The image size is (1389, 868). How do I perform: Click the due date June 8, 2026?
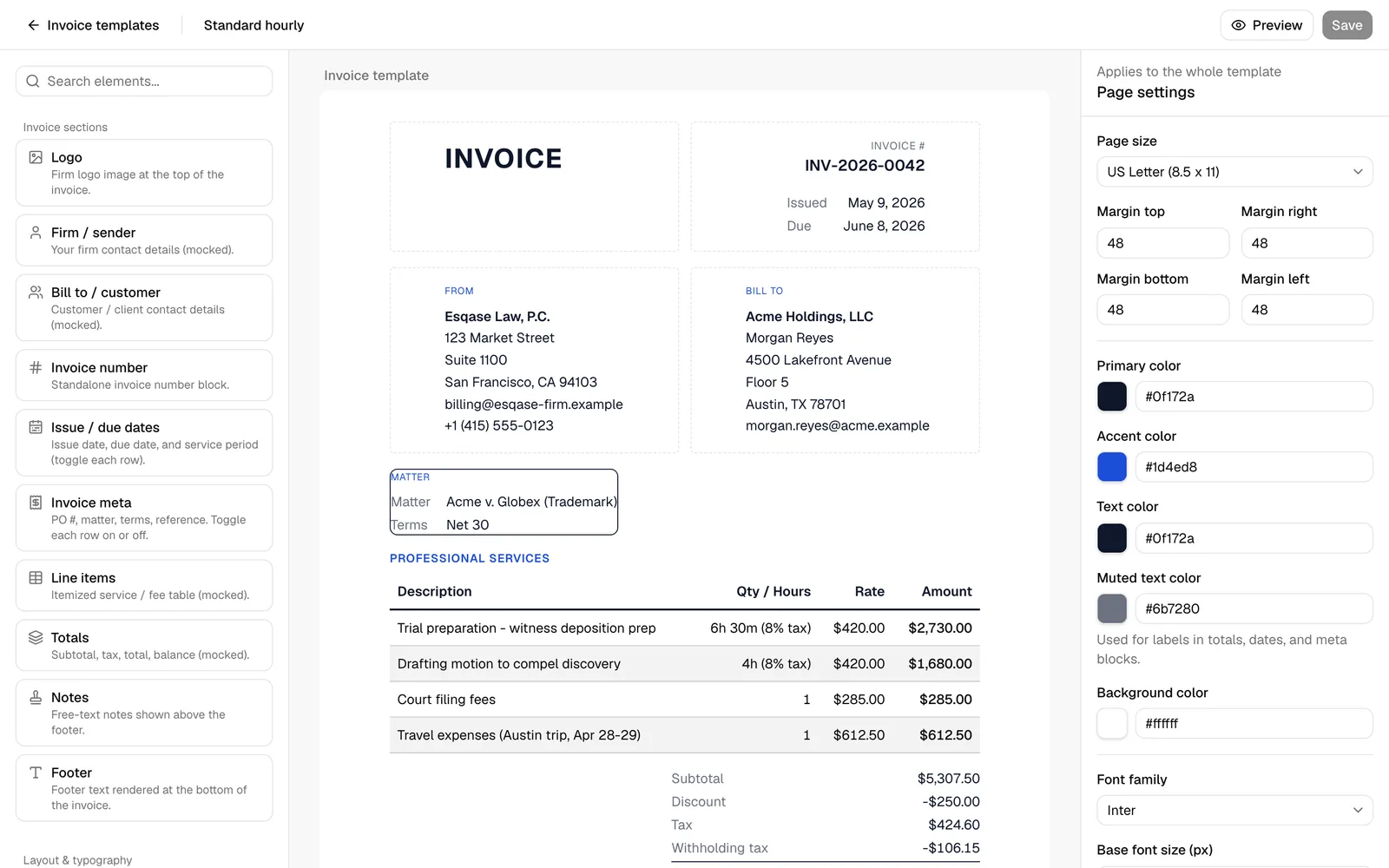pos(884,226)
